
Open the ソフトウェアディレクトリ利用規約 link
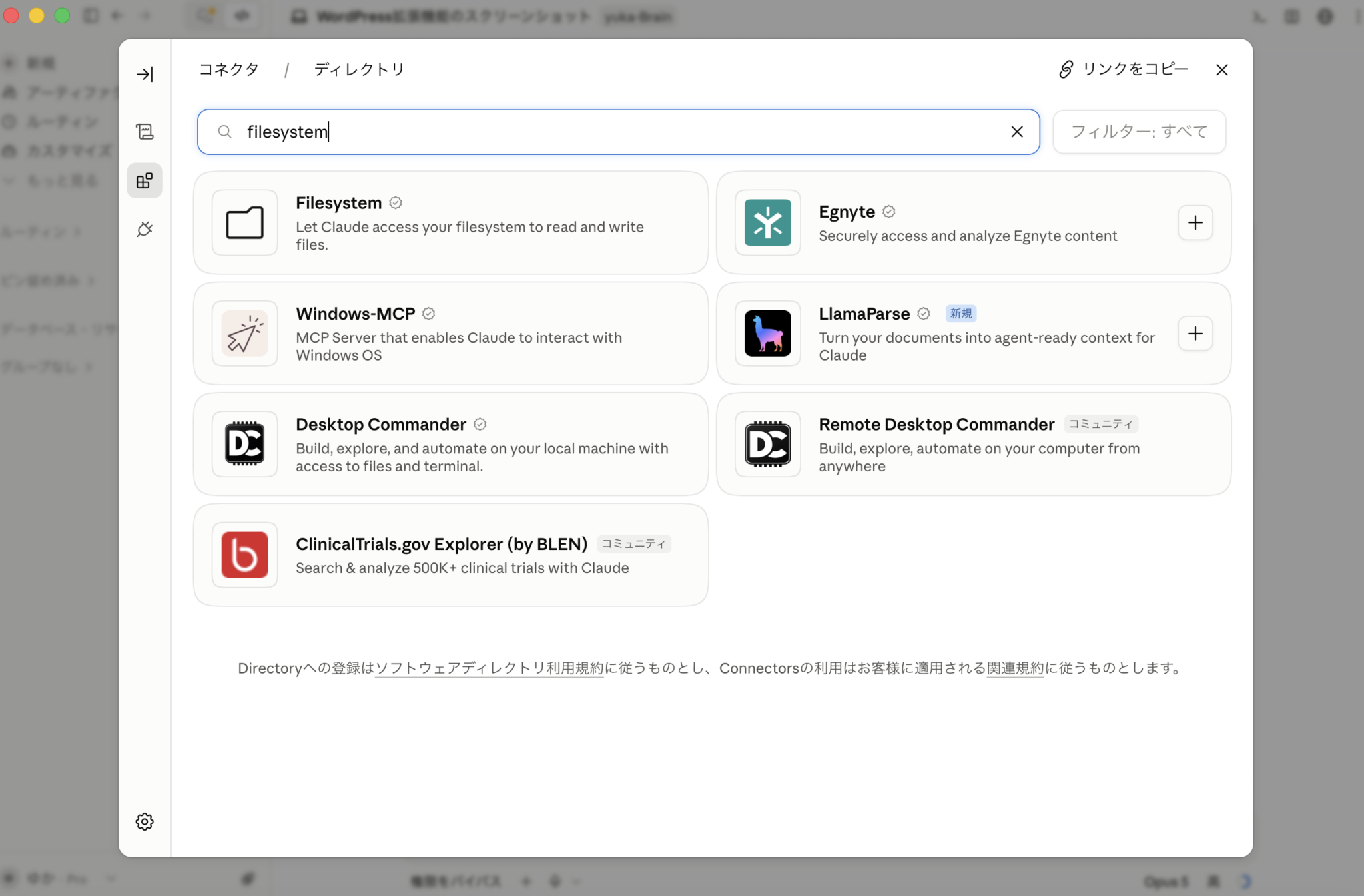coord(489,668)
